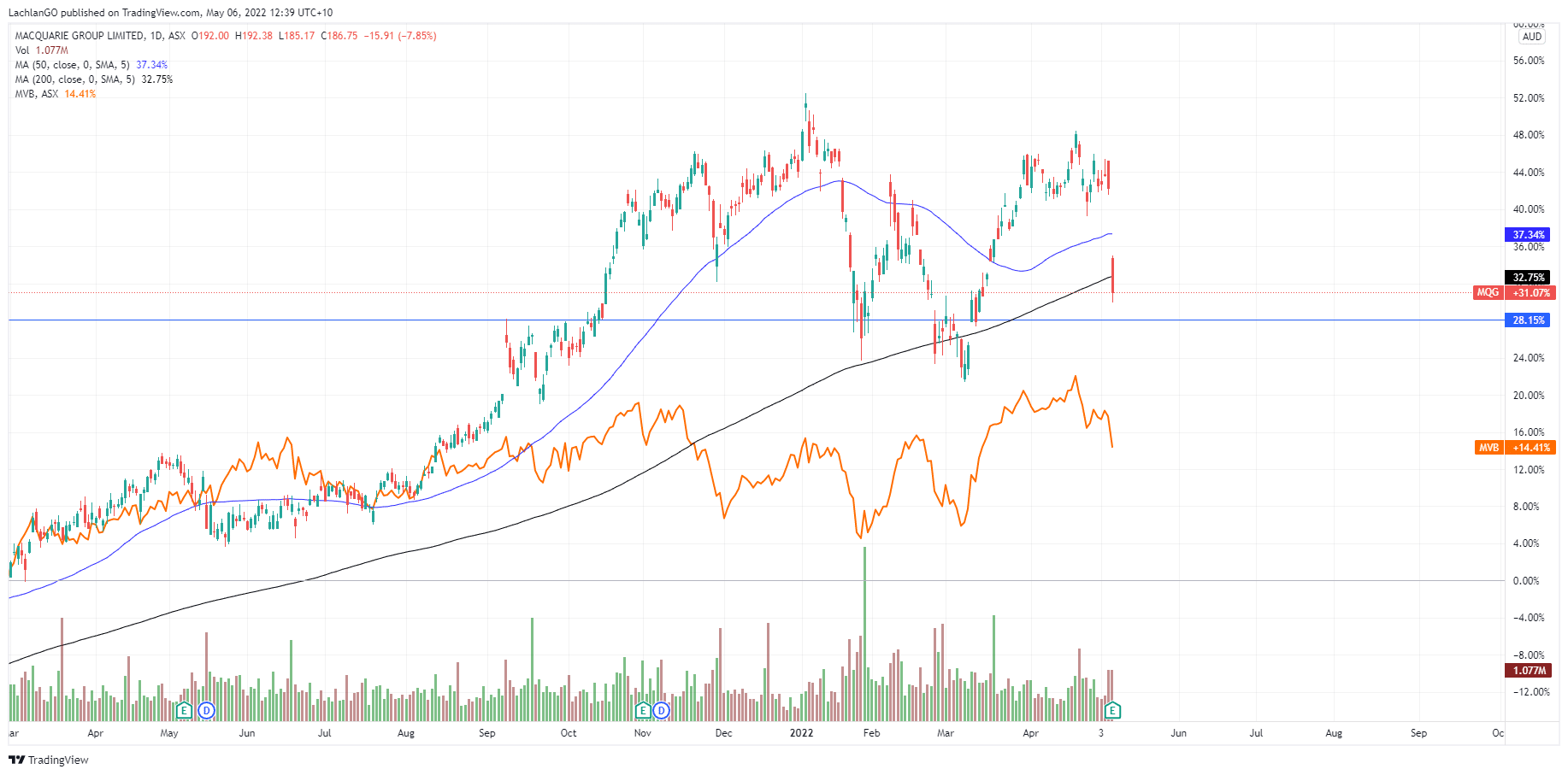Click the 44.00% price axis label
The image size is (1568, 775).
coord(1529,173)
